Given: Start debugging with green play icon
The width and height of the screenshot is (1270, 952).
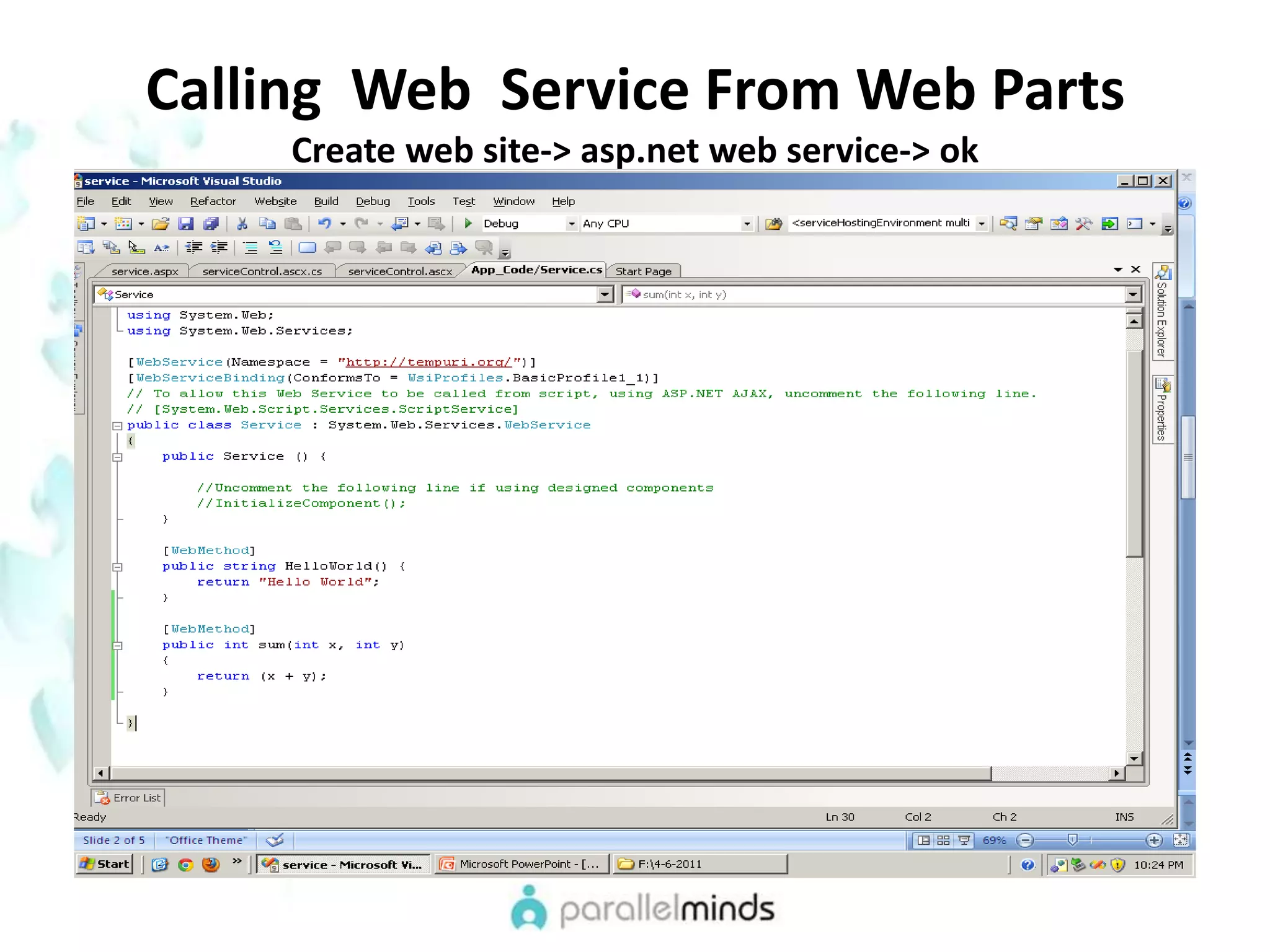Looking at the screenshot, I should click(x=469, y=223).
